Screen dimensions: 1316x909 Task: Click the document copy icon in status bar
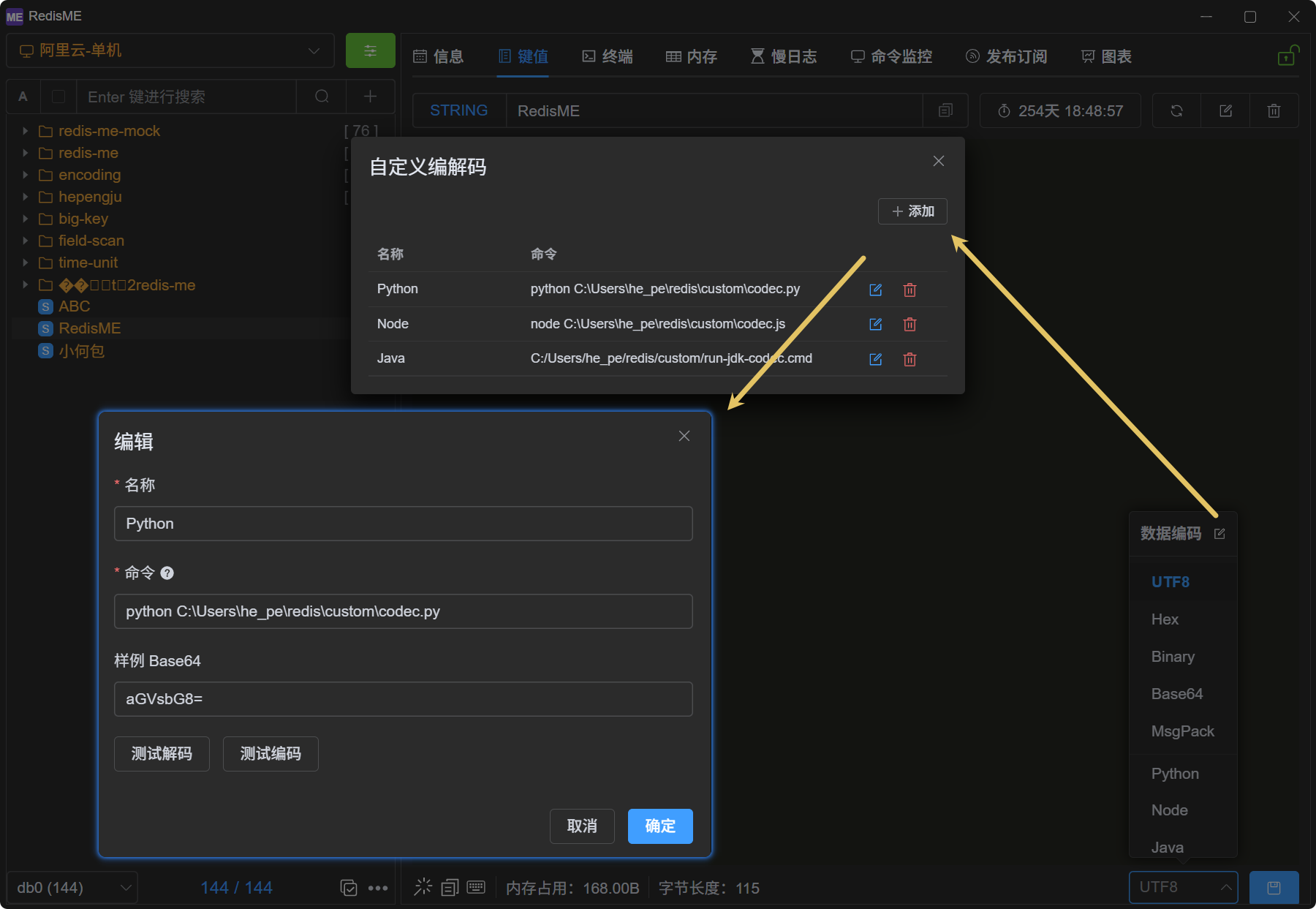pyautogui.click(x=450, y=887)
